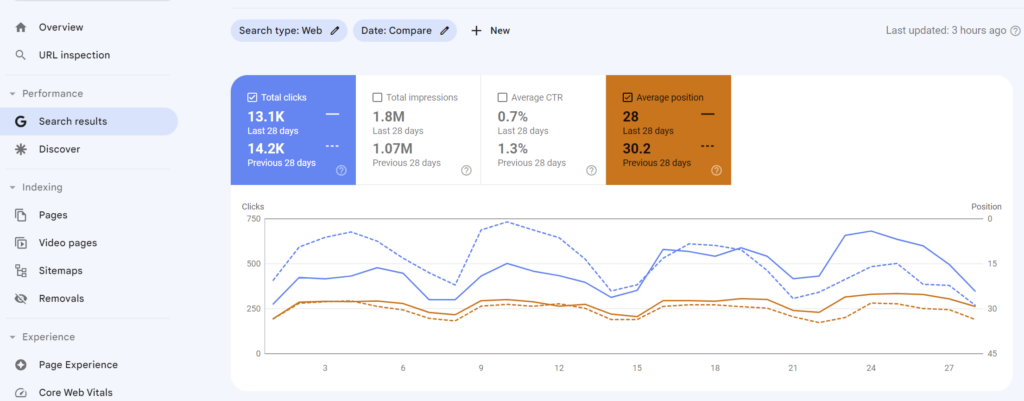Screen dimensions: 1024x401
Task: Open Search results in sidebar
Action: point(89,121)
